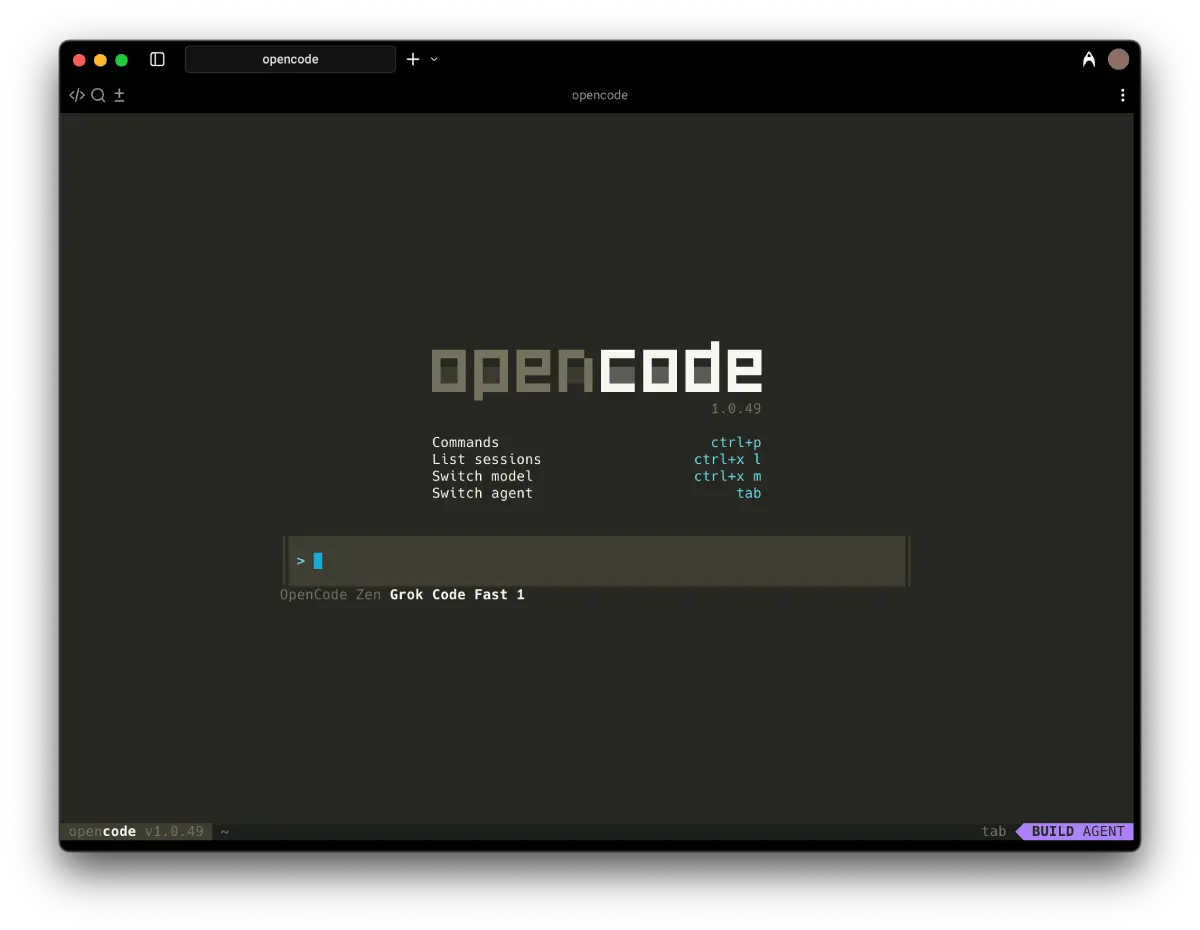Viewport: 1200px width, 930px height.
Task: Click the Switch model command
Action: click(x=482, y=476)
